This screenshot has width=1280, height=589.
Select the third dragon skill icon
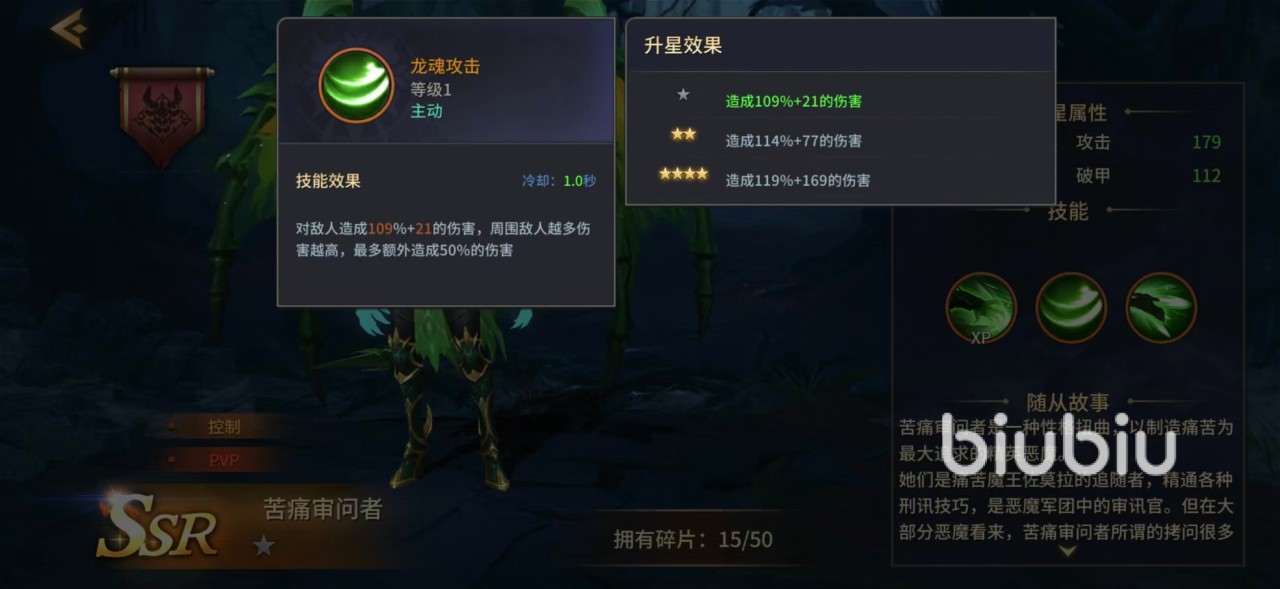point(1161,308)
